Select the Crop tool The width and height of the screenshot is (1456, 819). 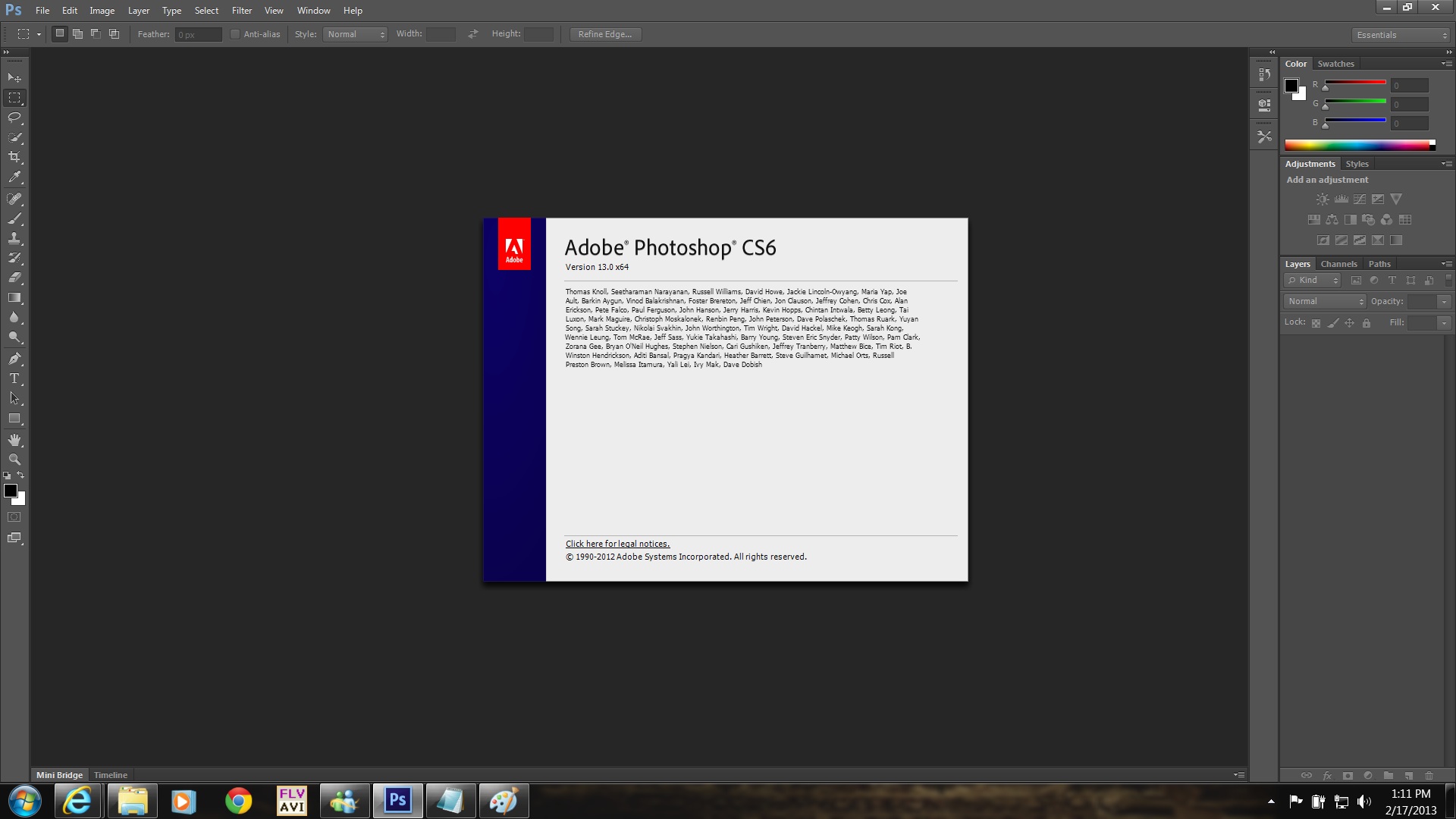[x=15, y=158]
